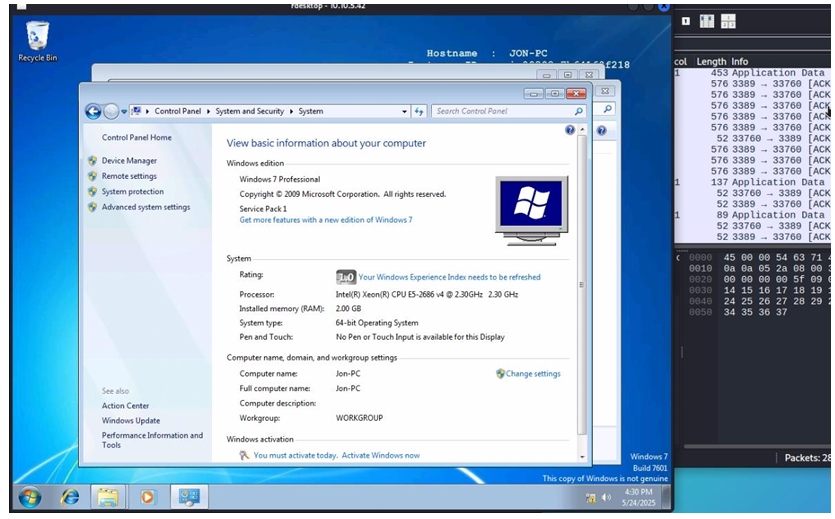Open the Recycle Bin desktop icon

(37, 42)
